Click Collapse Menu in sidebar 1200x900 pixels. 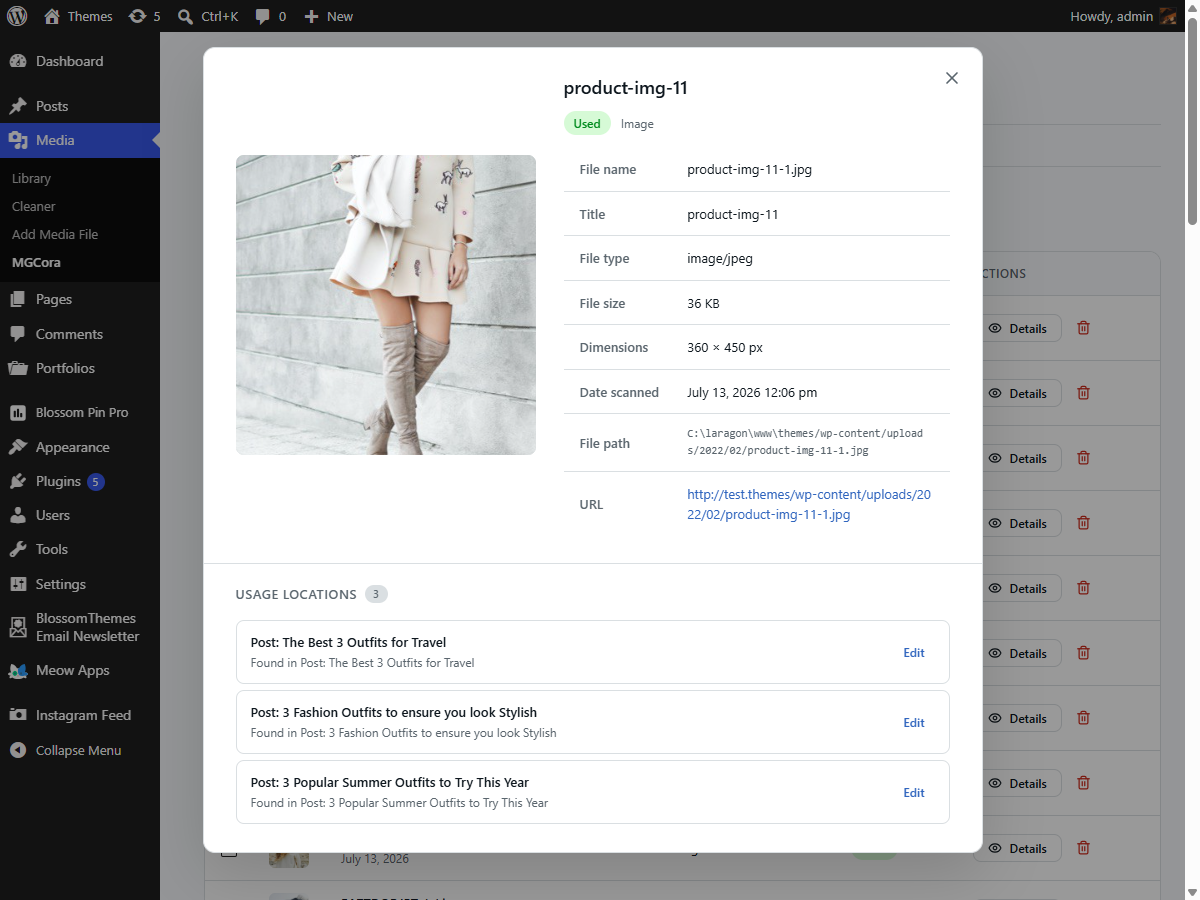click(x=80, y=750)
